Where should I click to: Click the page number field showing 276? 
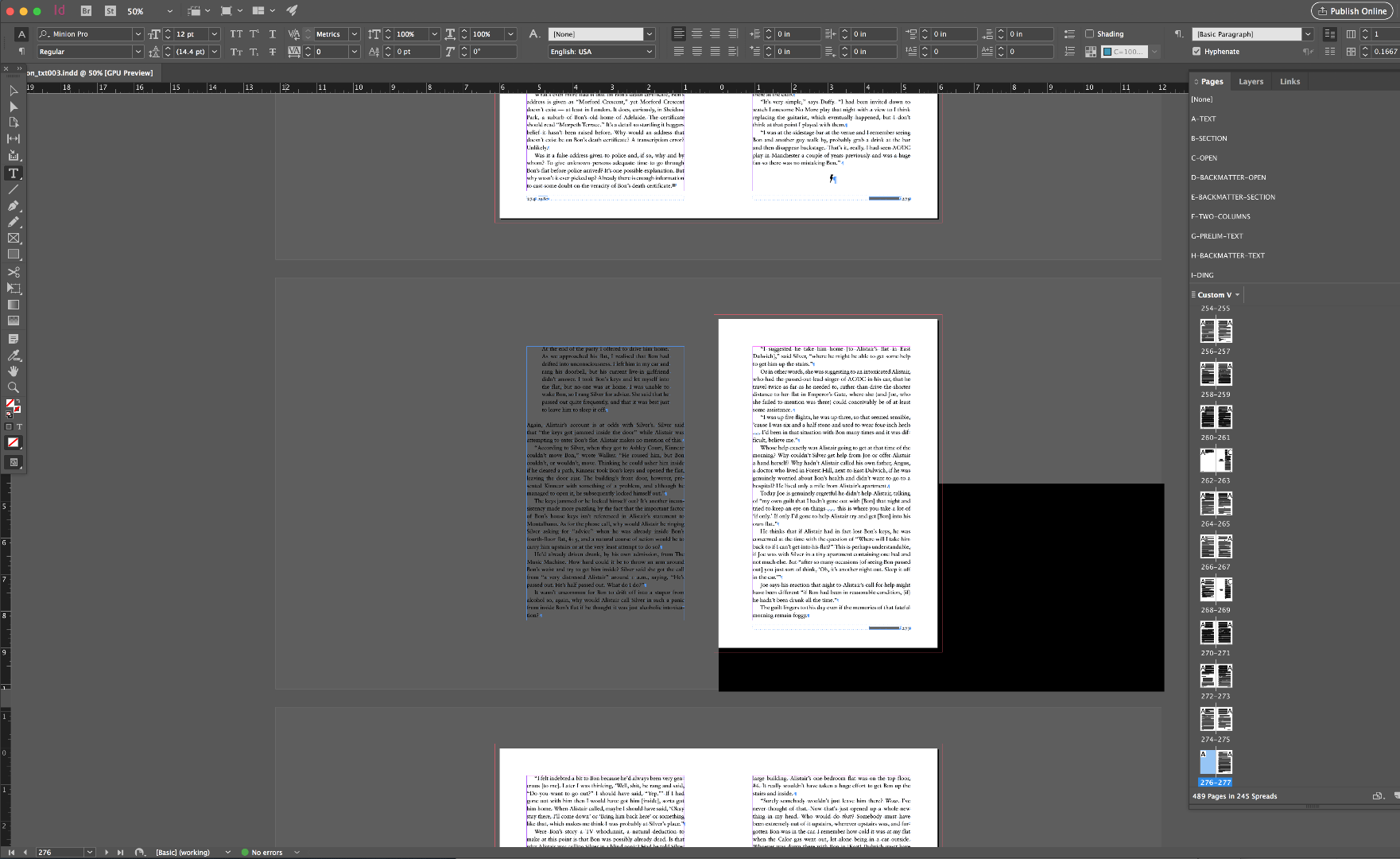click(59, 852)
